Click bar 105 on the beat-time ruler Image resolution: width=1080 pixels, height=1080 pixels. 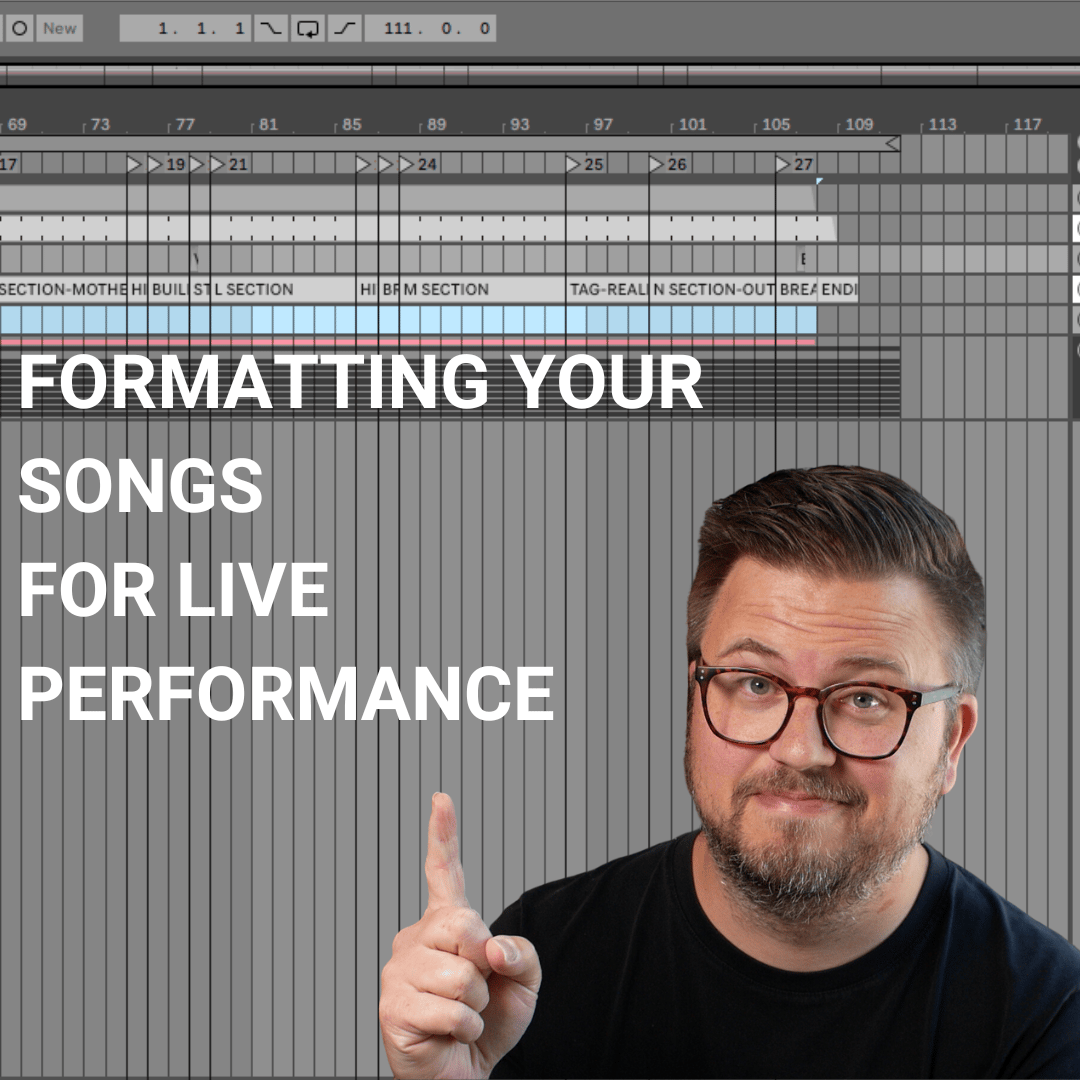776,125
